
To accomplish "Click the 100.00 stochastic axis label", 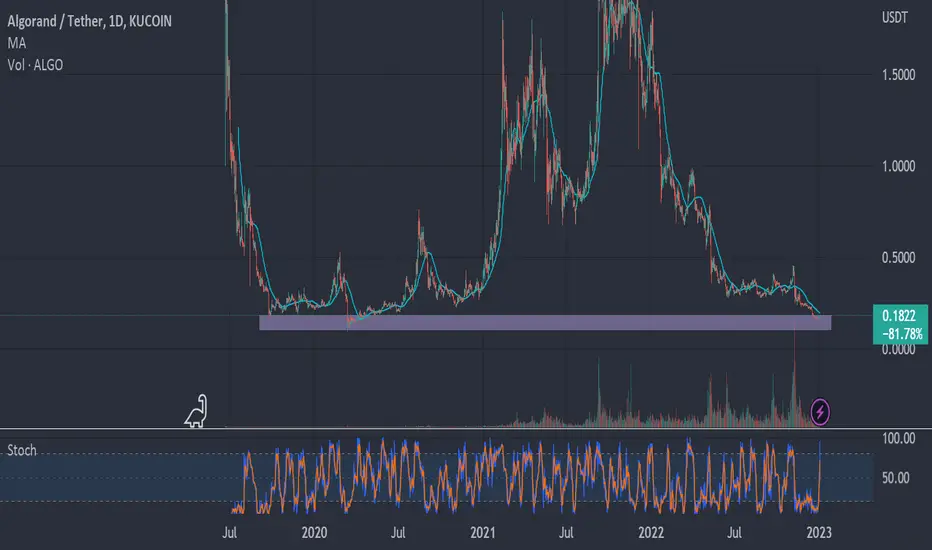I will click(x=898, y=439).
